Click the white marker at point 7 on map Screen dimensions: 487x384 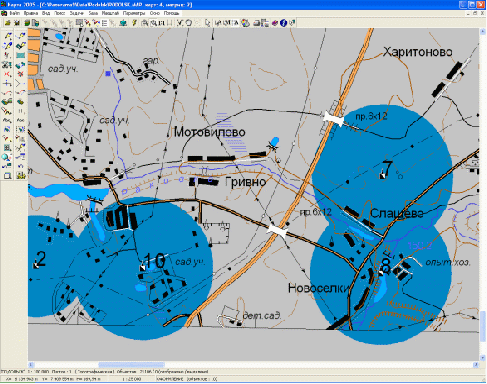[x=383, y=175]
